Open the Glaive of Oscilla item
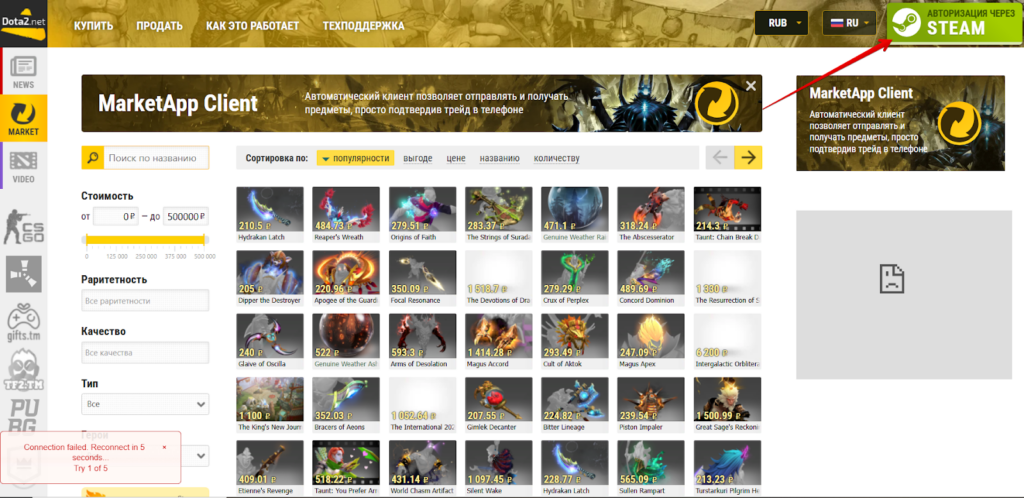 coord(270,341)
